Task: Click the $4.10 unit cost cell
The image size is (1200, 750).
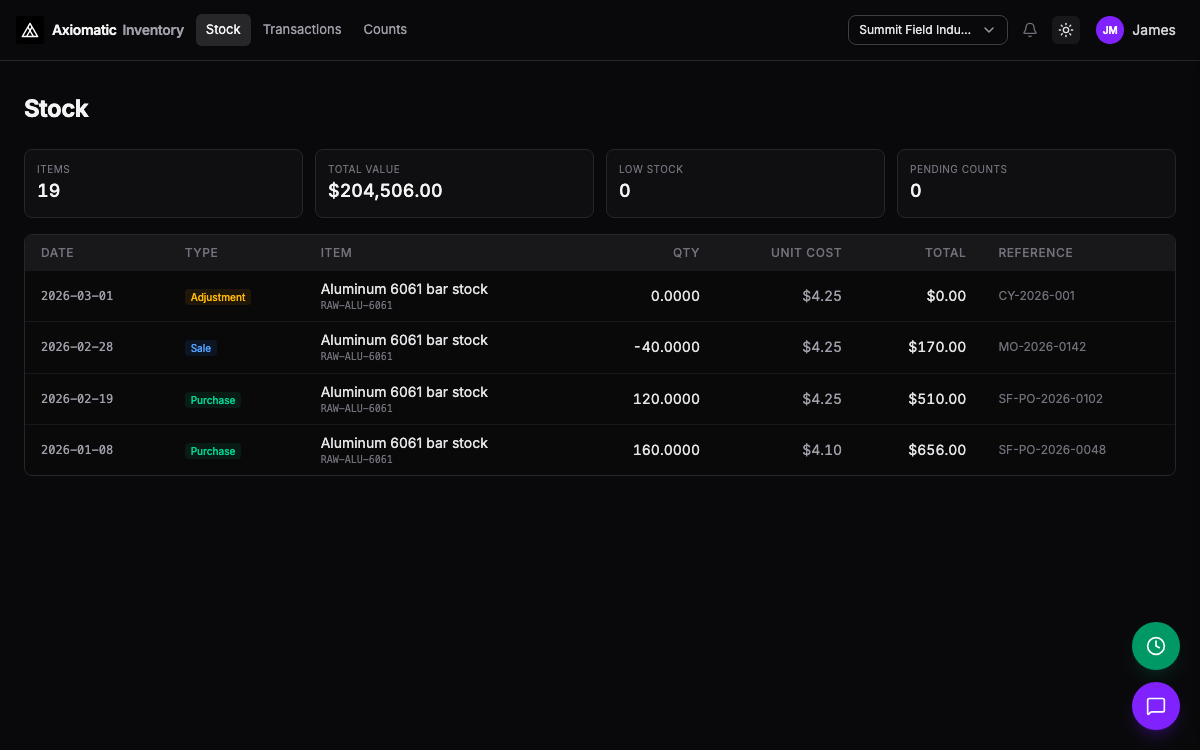Action: [x=822, y=450]
